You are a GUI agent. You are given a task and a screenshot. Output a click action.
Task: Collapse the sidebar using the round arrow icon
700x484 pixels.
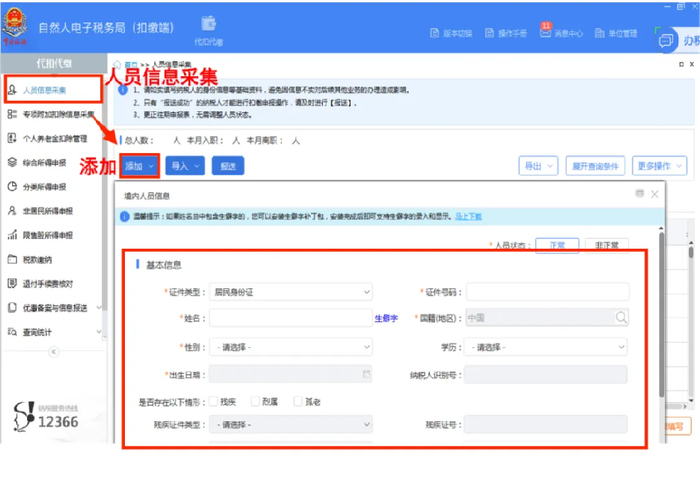point(54,352)
